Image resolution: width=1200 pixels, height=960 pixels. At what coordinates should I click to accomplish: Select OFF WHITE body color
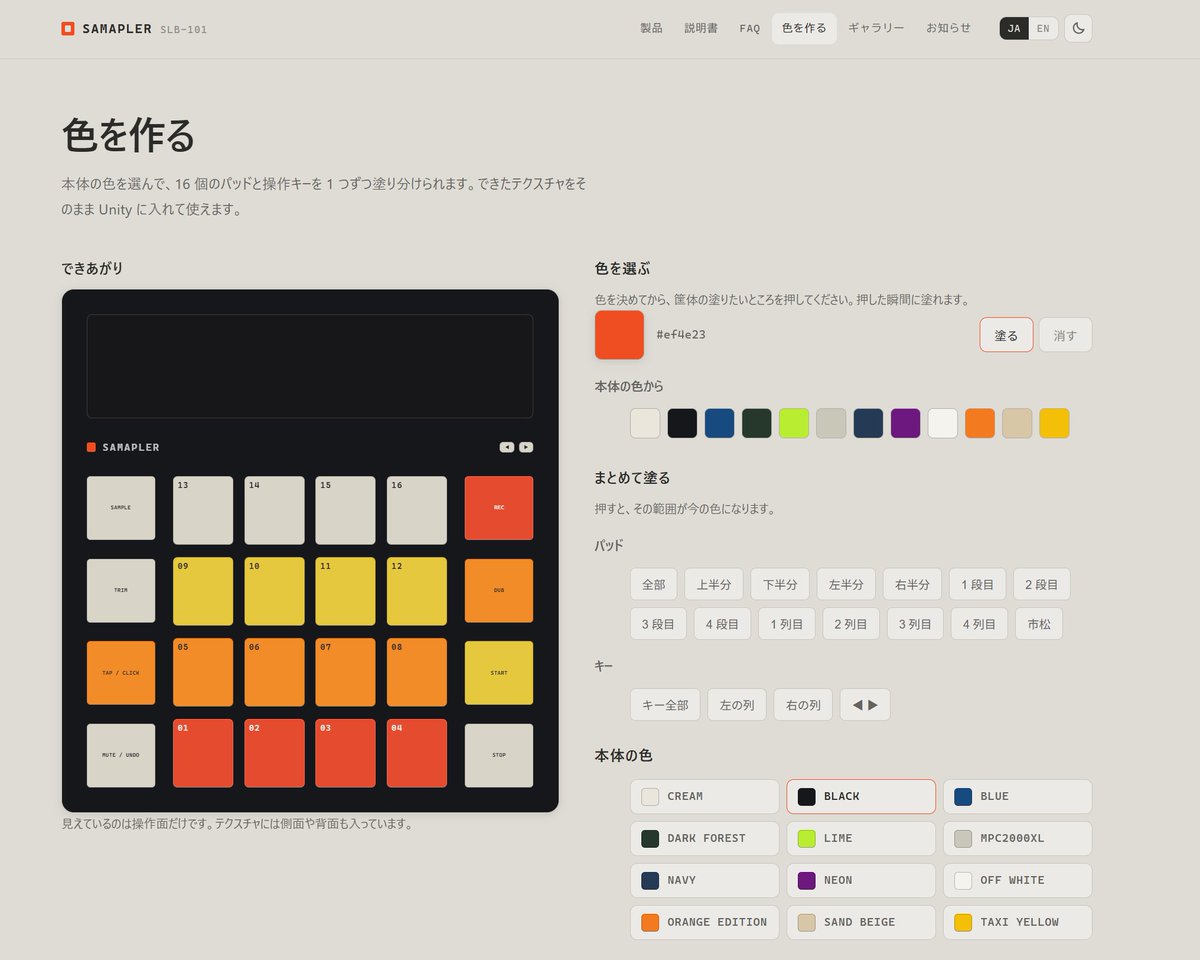[x=1018, y=880]
